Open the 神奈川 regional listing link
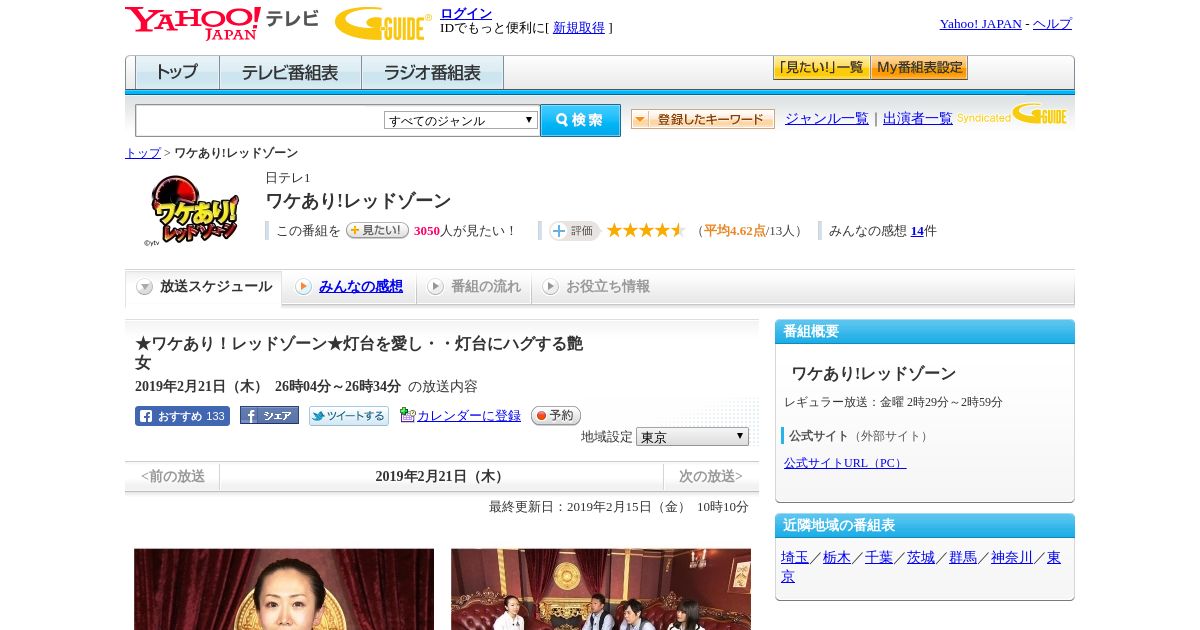This screenshot has width=1200, height=630. [x=1012, y=558]
